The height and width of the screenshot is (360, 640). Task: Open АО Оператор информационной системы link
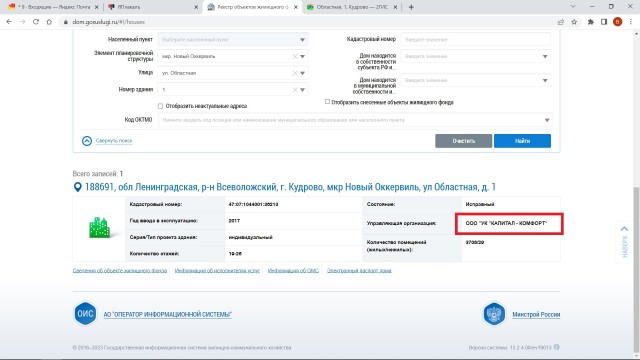[167, 314]
